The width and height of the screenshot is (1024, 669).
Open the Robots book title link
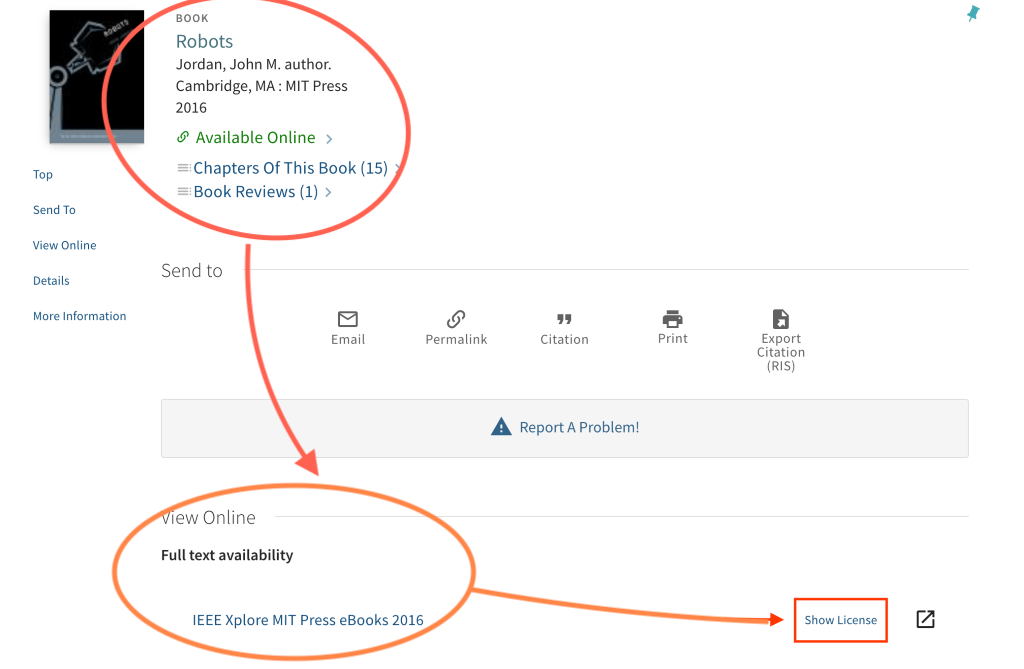(x=204, y=41)
